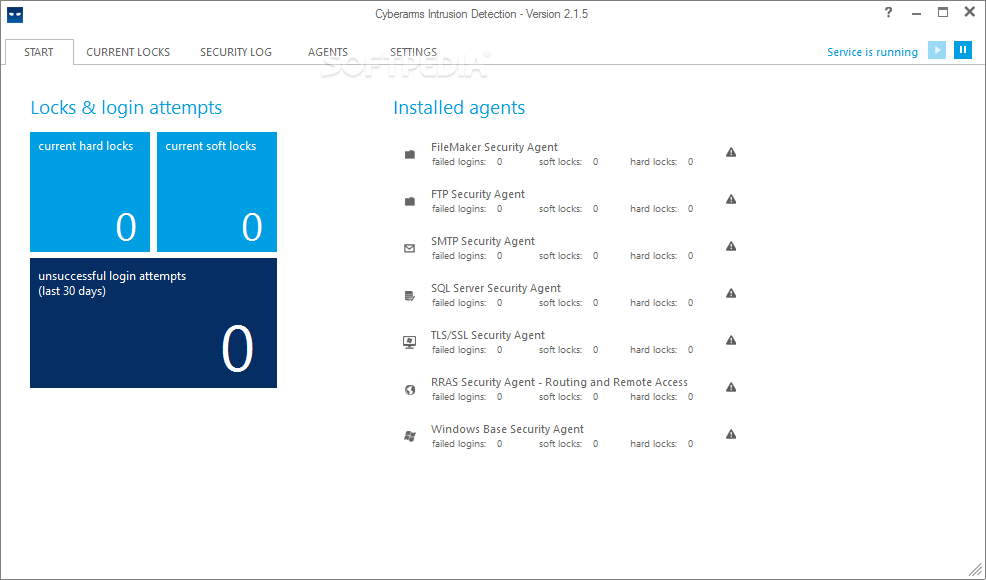This screenshot has width=986, height=580.
Task: Click the current hard locks tile
Action: 90,192
